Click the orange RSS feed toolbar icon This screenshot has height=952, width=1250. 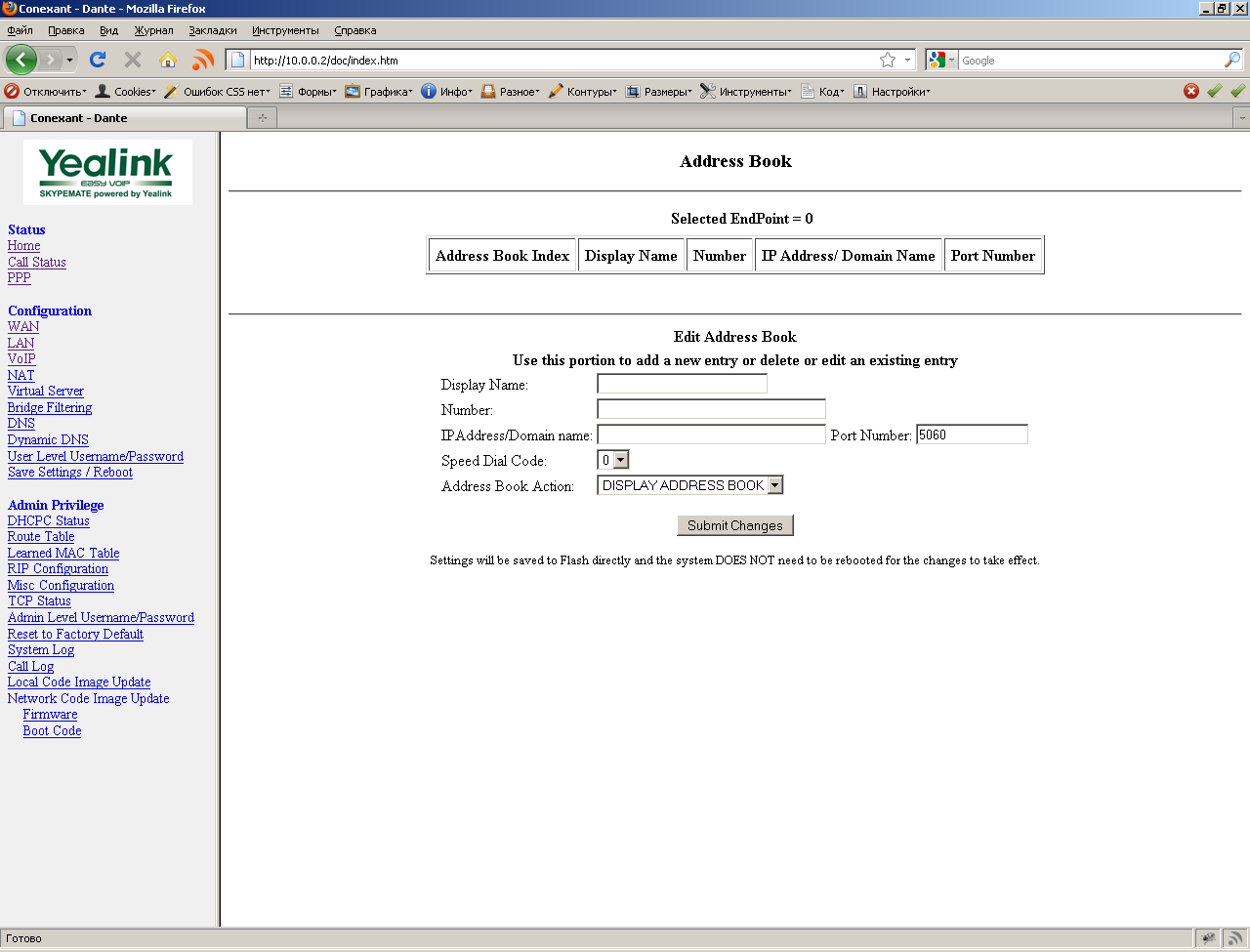coord(203,60)
